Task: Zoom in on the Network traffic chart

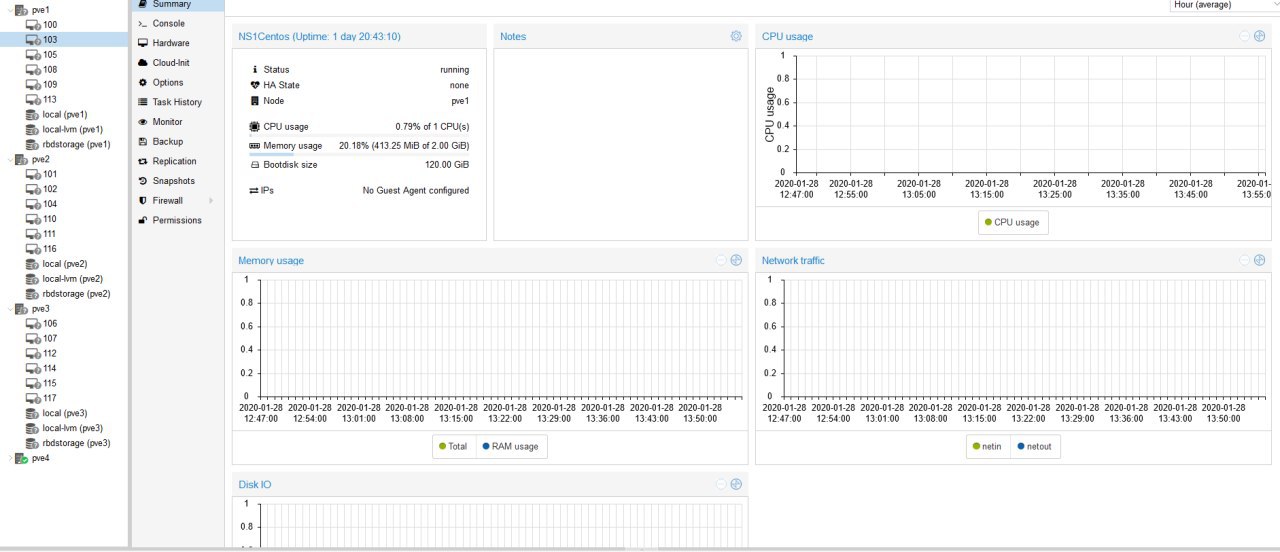Action: pyautogui.click(x=1260, y=260)
